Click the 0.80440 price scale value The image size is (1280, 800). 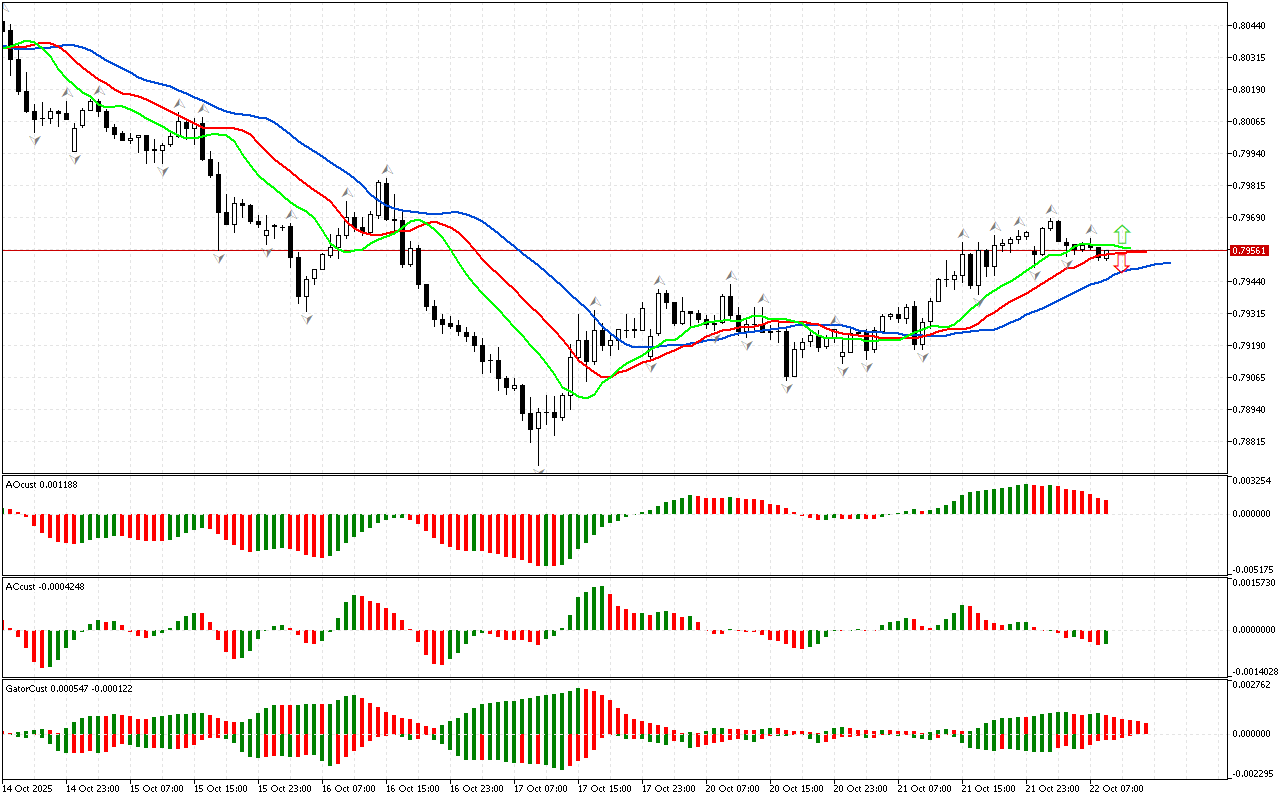point(1250,26)
